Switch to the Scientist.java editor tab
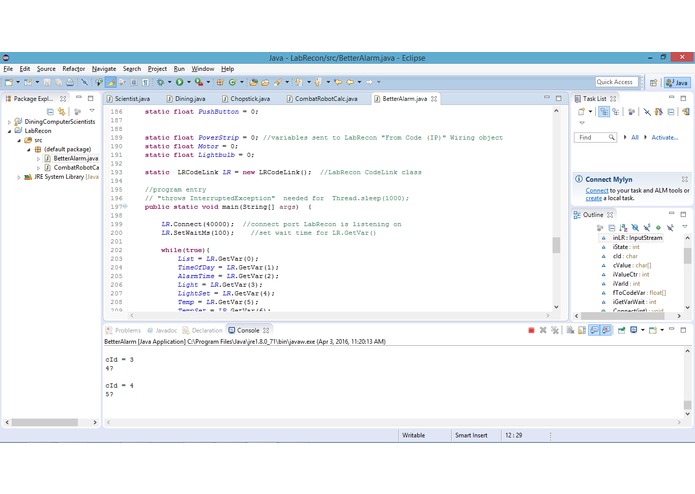 (x=129, y=99)
